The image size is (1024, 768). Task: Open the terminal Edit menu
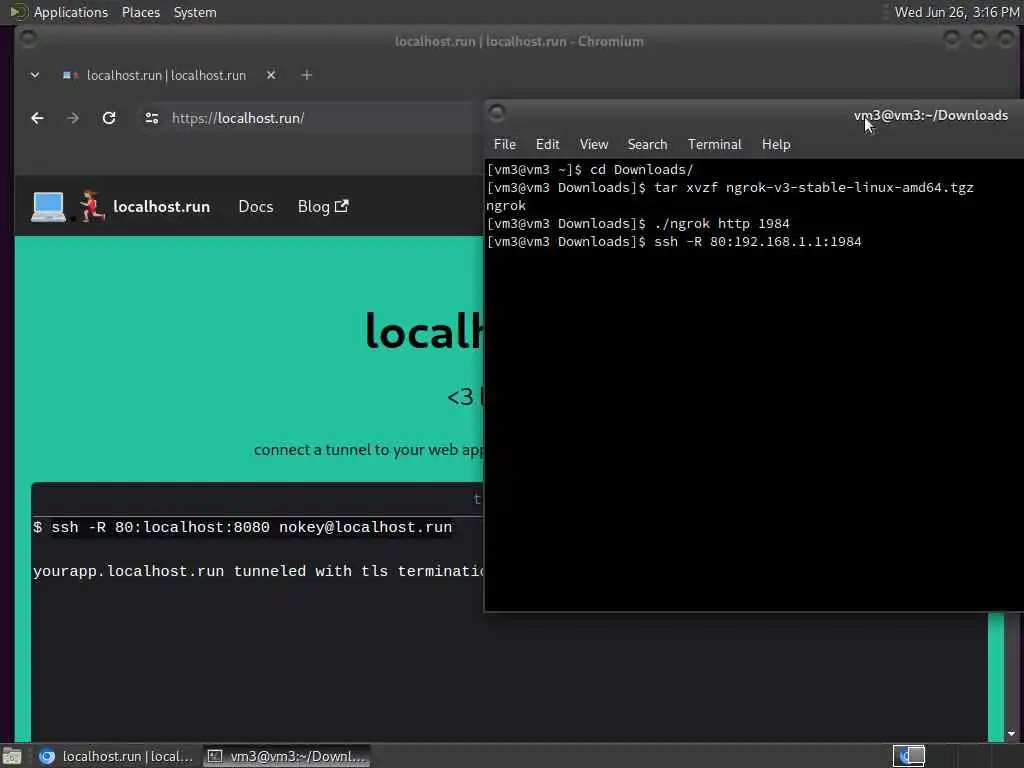tap(547, 144)
